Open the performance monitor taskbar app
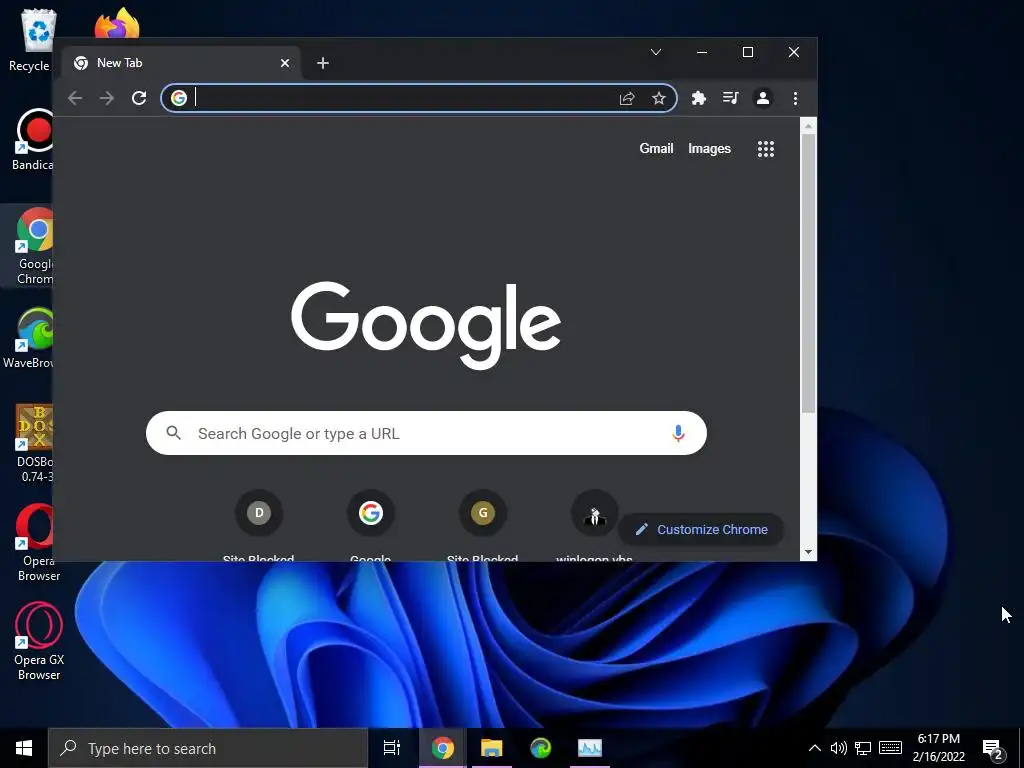 coord(590,748)
